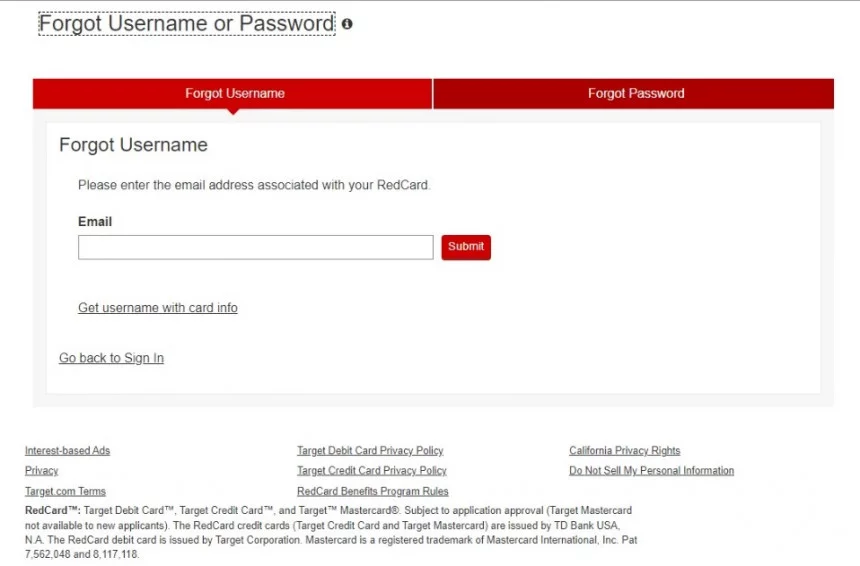Open Target Debit Card Privacy Policy
This screenshot has height=566, width=860.
370,451
